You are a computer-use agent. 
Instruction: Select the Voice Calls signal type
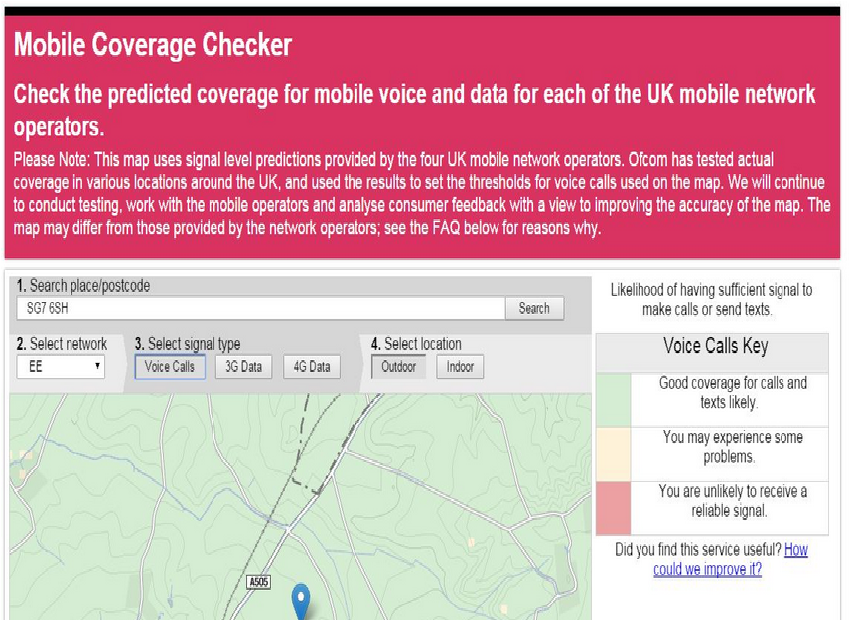(169, 366)
